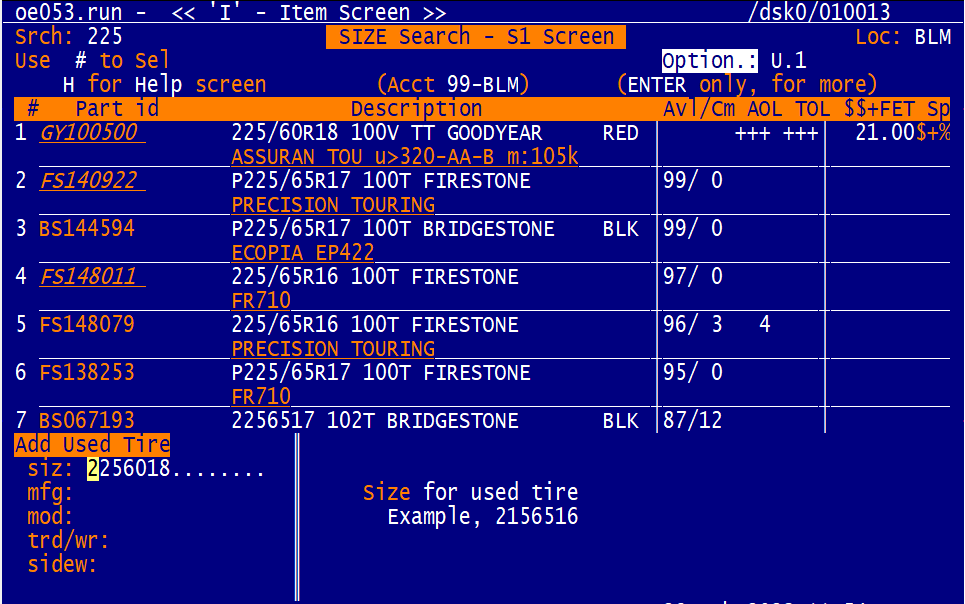
Task: Click the Part id column header
Action: [117, 109]
